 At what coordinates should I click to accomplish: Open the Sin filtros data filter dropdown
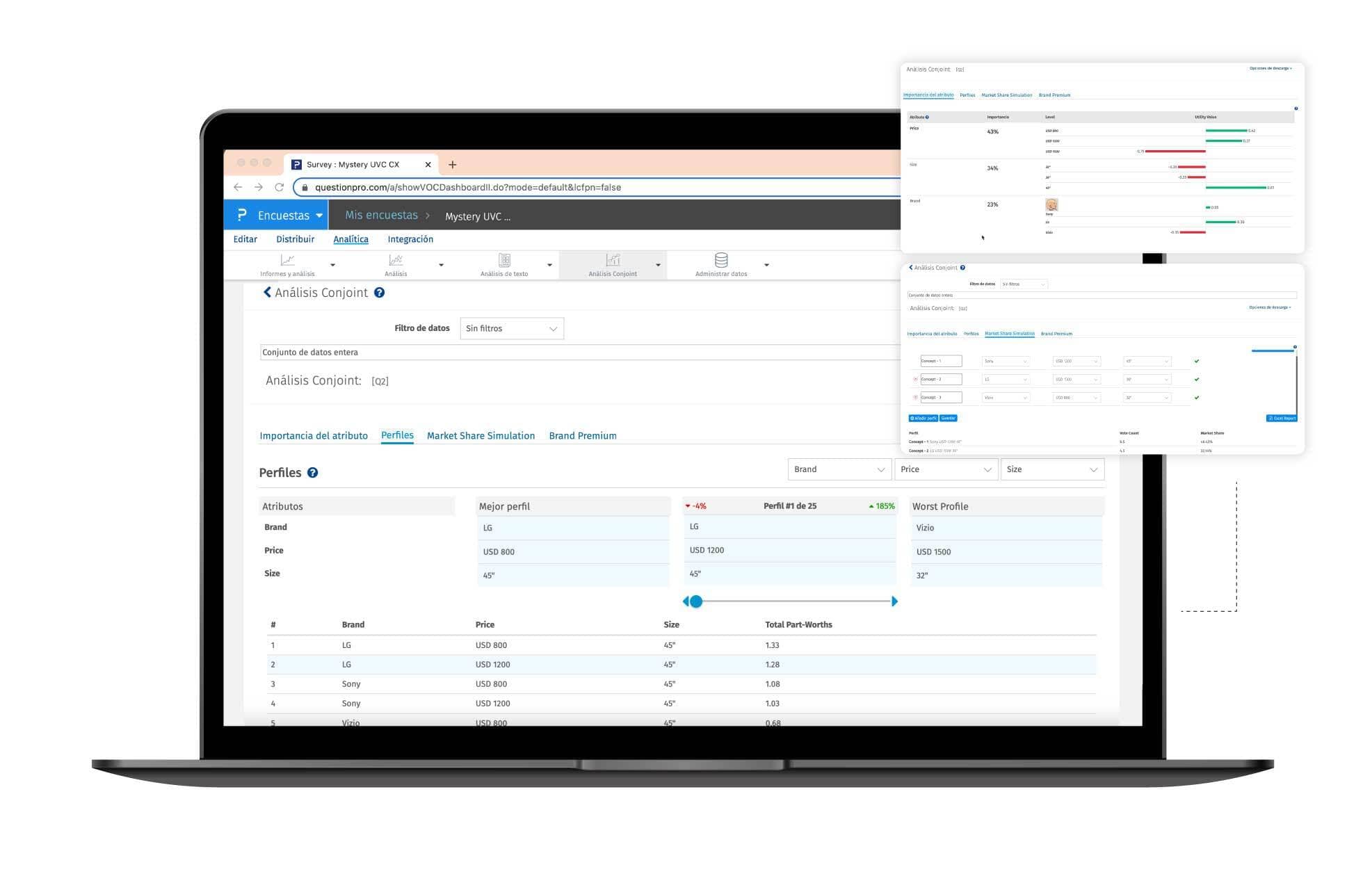(x=511, y=329)
